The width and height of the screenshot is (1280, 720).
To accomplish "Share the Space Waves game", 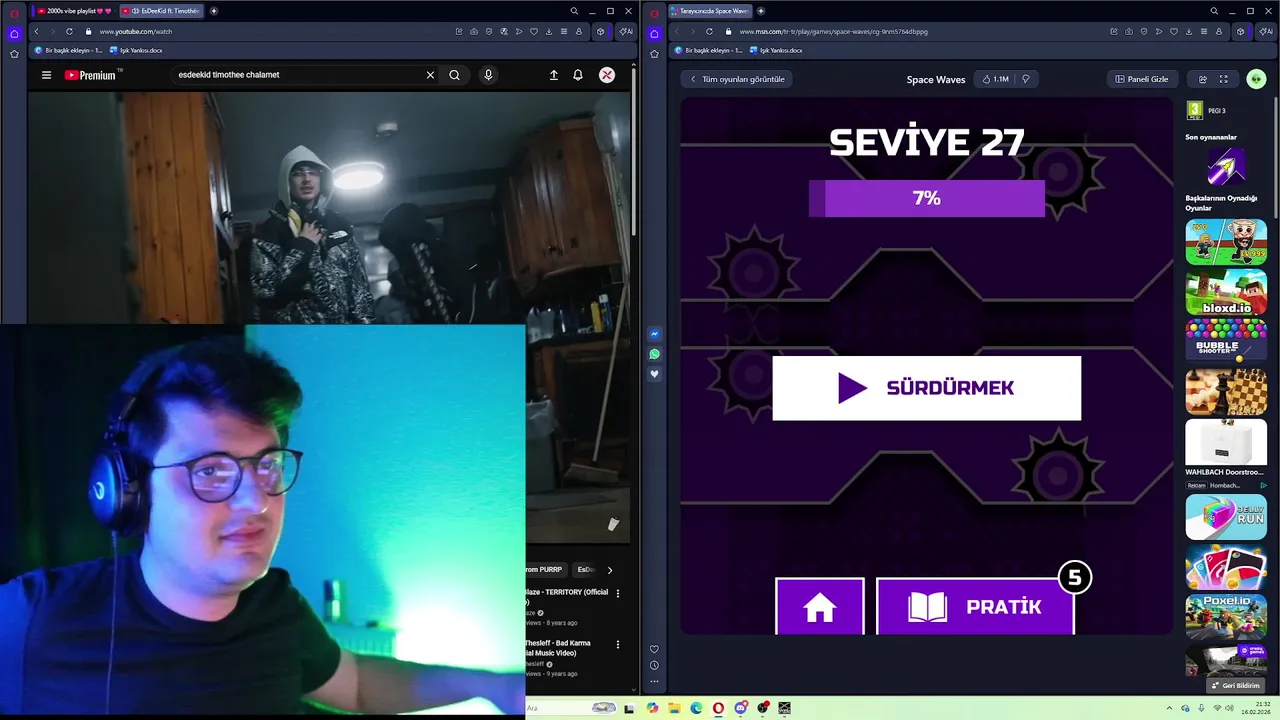I will (x=1203, y=79).
